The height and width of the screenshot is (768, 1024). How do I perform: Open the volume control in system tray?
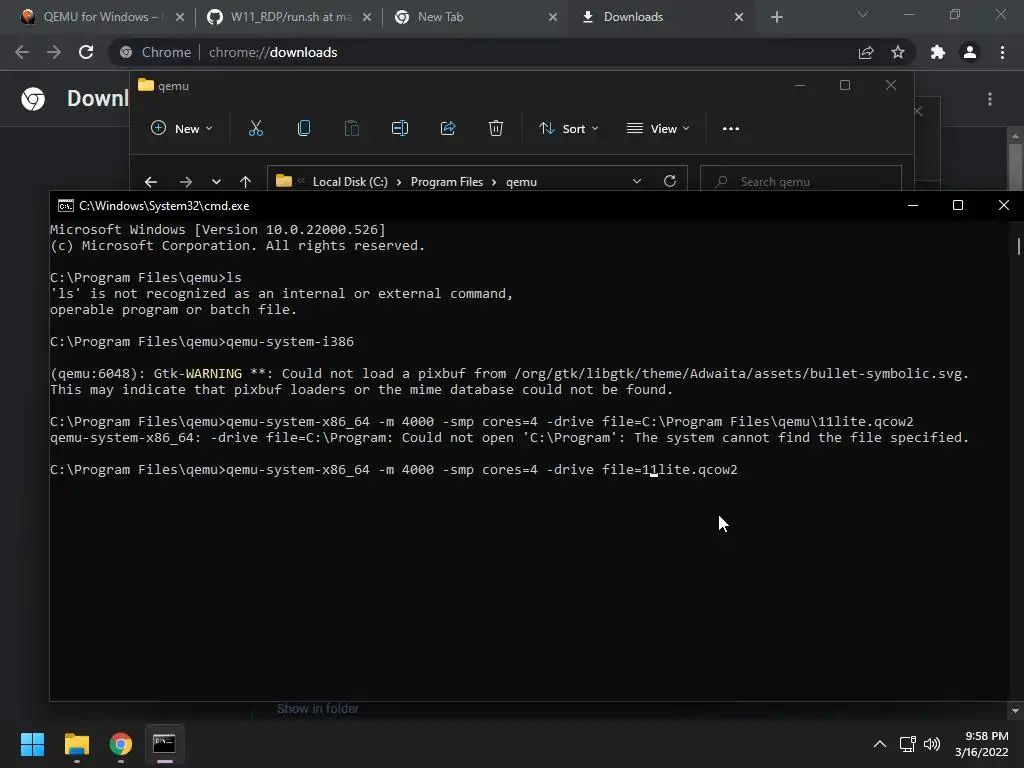click(x=932, y=744)
